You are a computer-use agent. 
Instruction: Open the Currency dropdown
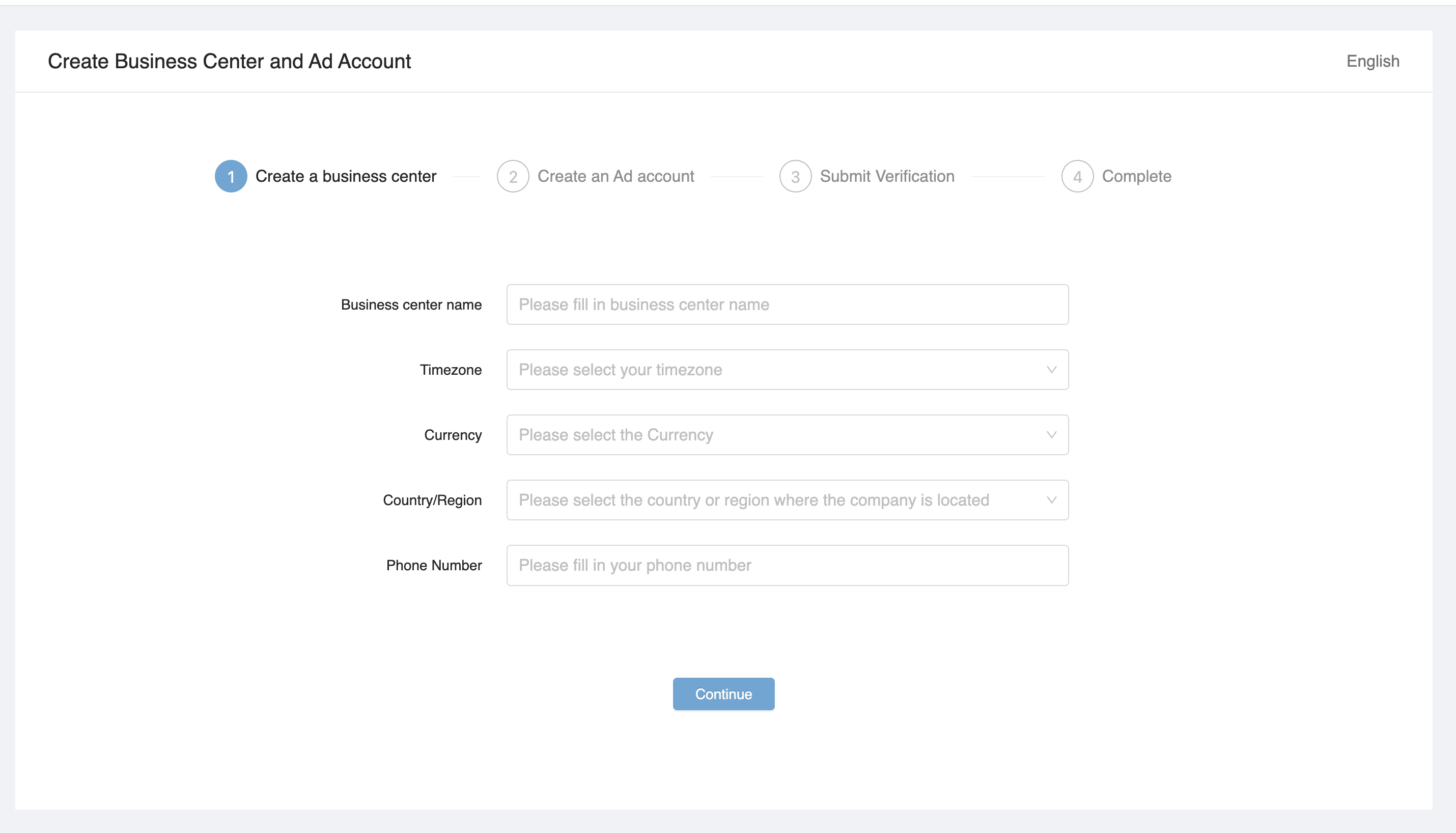[x=788, y=435]
